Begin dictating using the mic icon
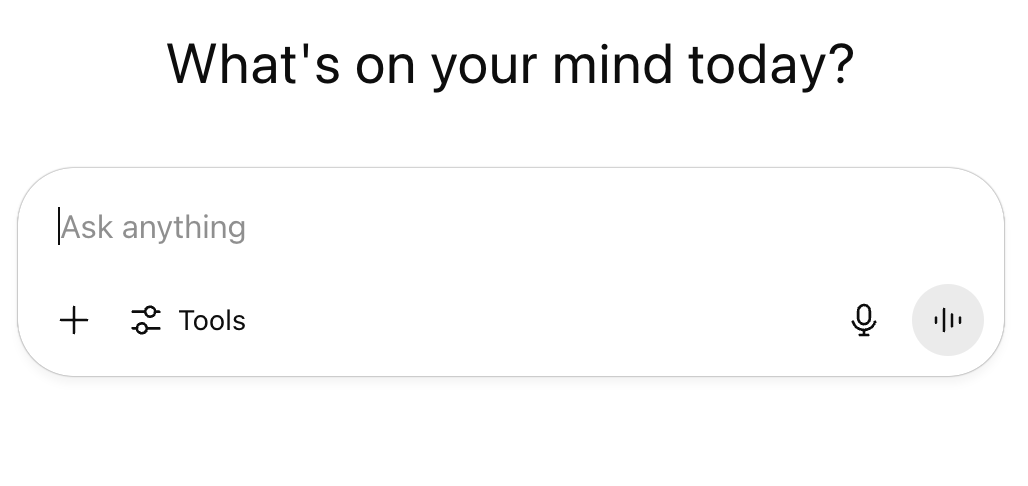This screenshot has width=1028, height=486. click(864, 321)
